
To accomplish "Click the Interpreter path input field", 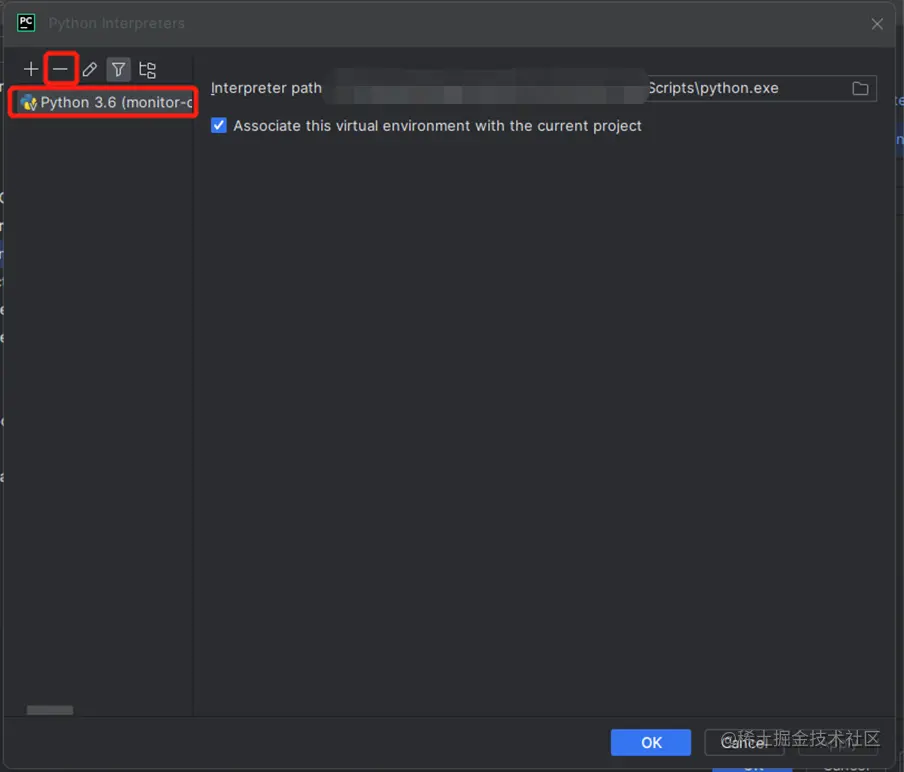I will (600, 88).
